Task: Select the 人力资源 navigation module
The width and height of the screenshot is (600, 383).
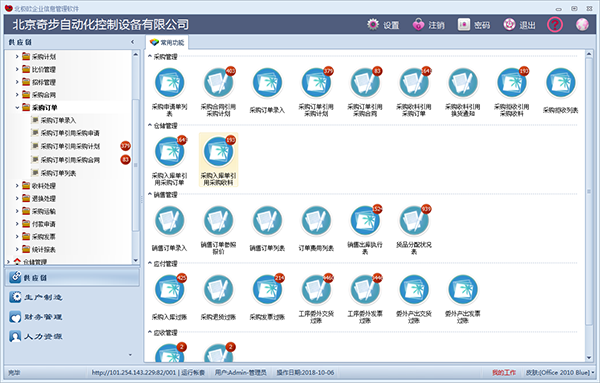Action: [72, 336]
